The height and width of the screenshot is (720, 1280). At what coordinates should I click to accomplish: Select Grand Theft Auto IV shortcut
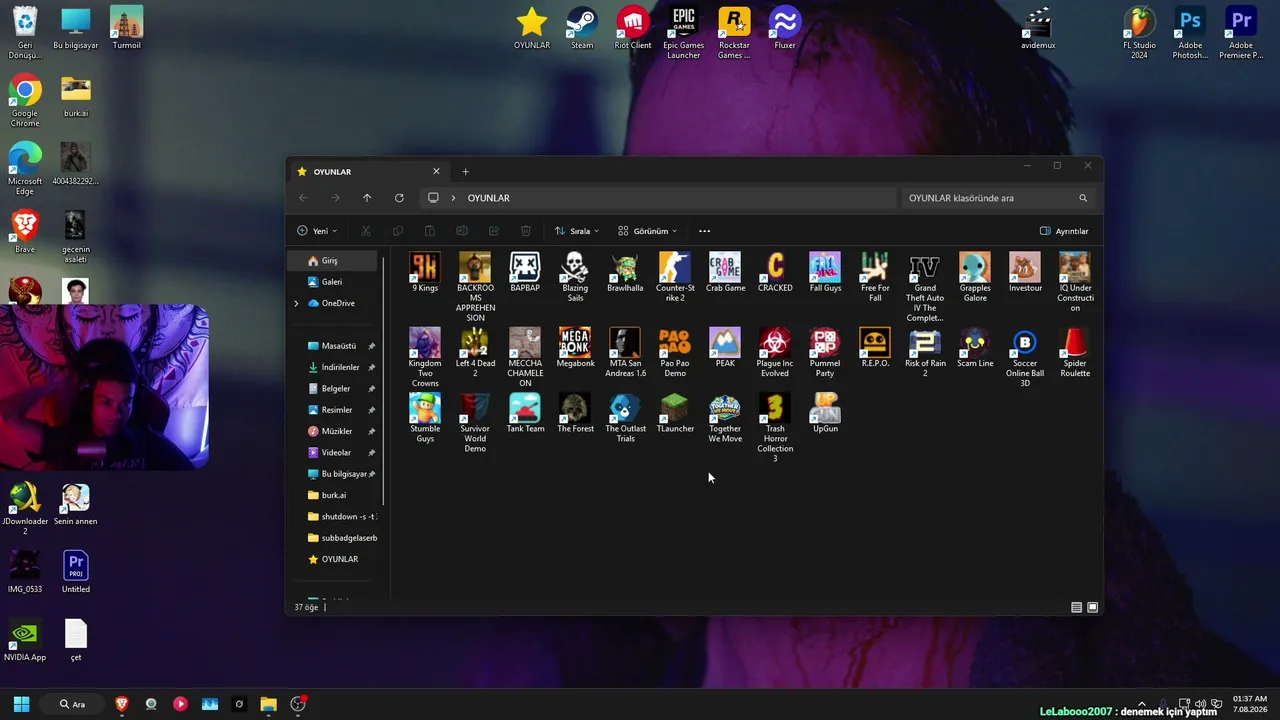pos(925,287)
